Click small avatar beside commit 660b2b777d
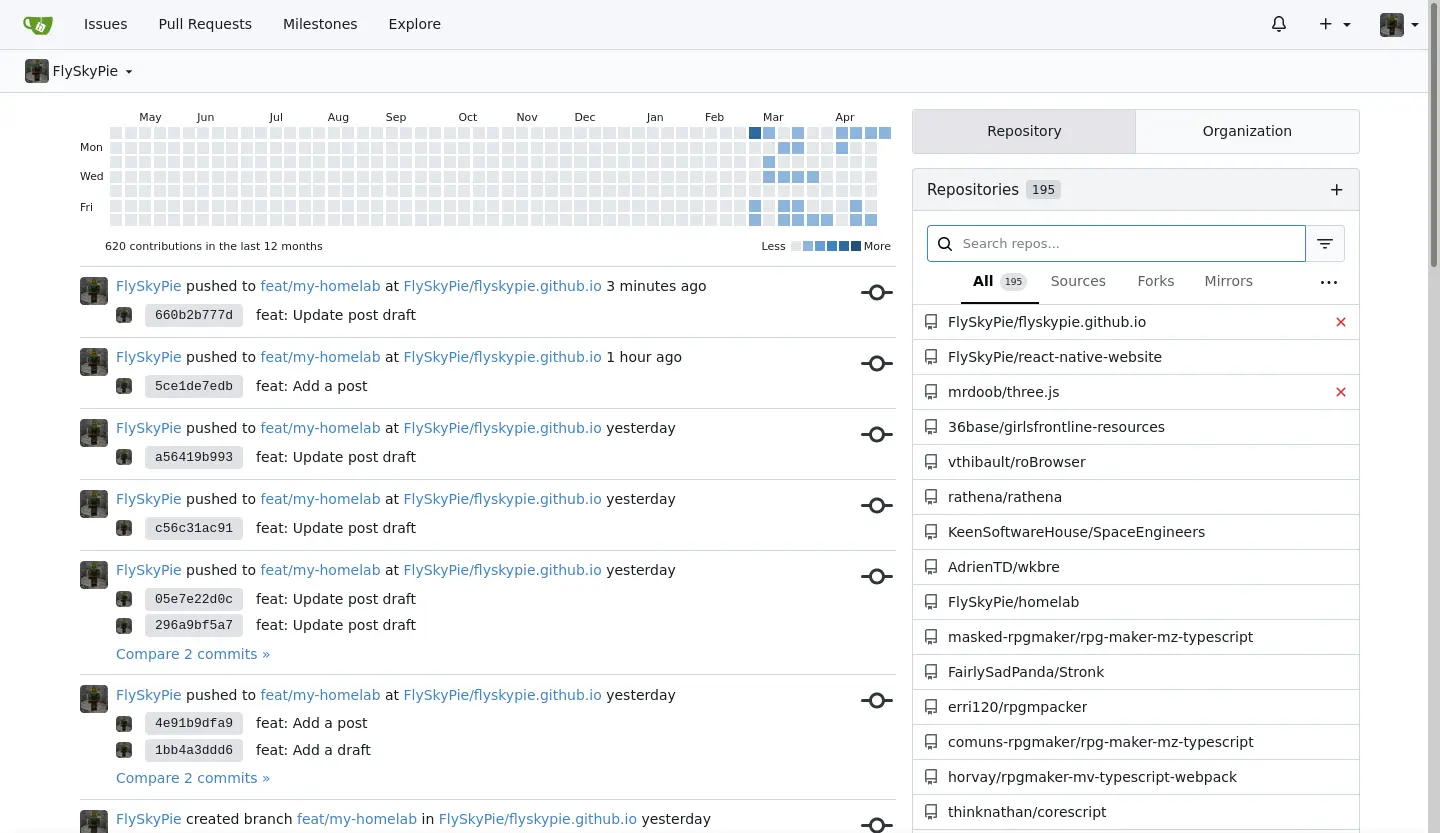This screenshot has width=1440, height=833. tap(124, 315)
